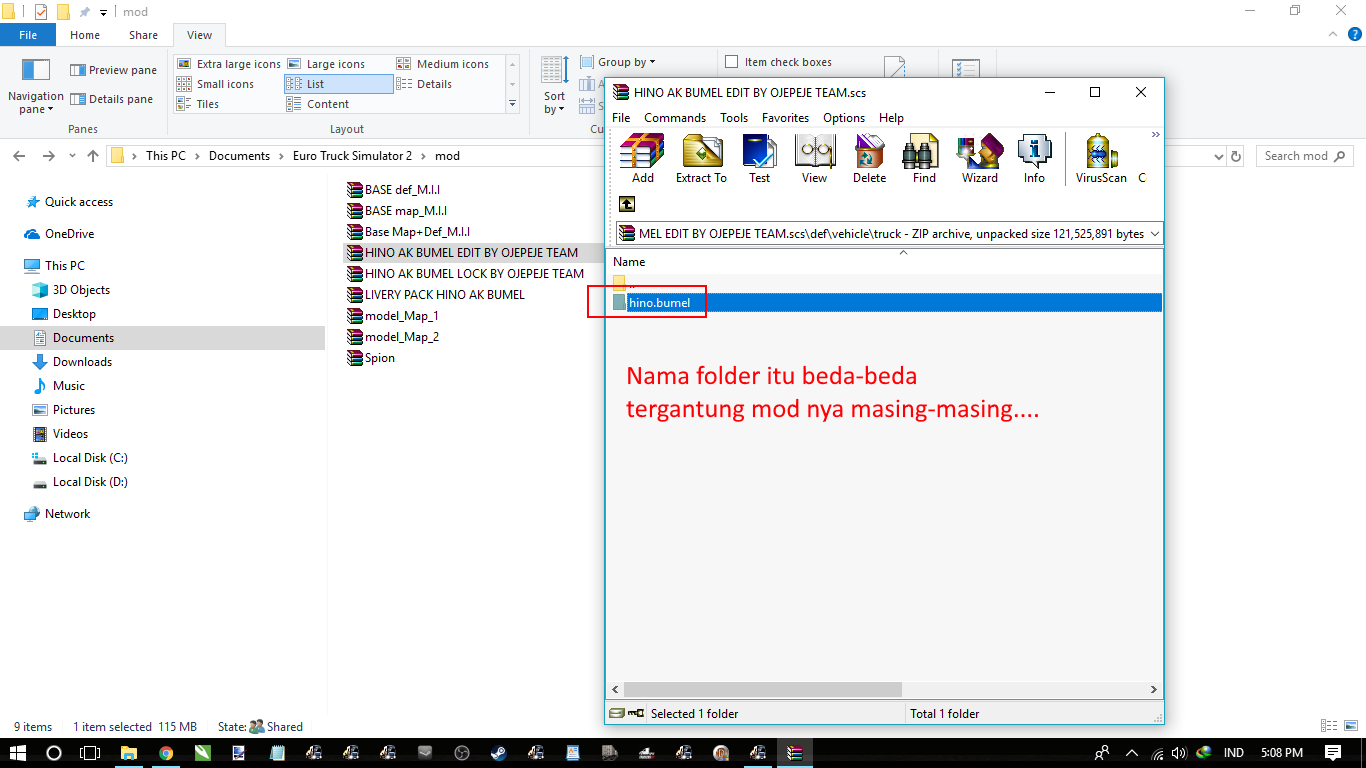
Task: Select LIVERY PACK HINO AK BUMEL file
Action: pyautogui.click(x=435, y=295)
